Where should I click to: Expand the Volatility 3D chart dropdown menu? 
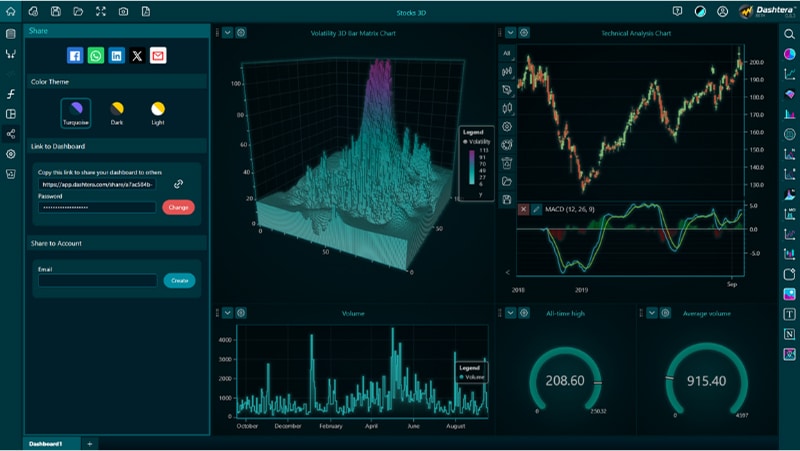(x=227, y=33)
